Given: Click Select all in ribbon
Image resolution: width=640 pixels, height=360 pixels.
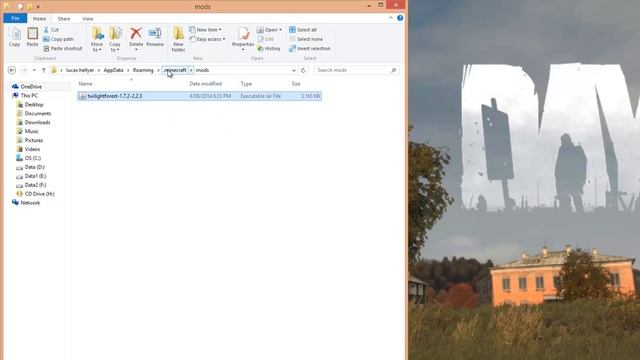Looking at the screenshot, I should tap(303, 30).
